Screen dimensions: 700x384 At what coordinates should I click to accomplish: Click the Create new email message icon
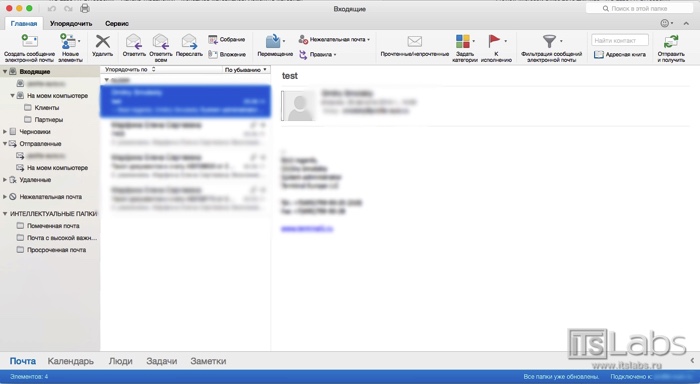coord(29,41)
